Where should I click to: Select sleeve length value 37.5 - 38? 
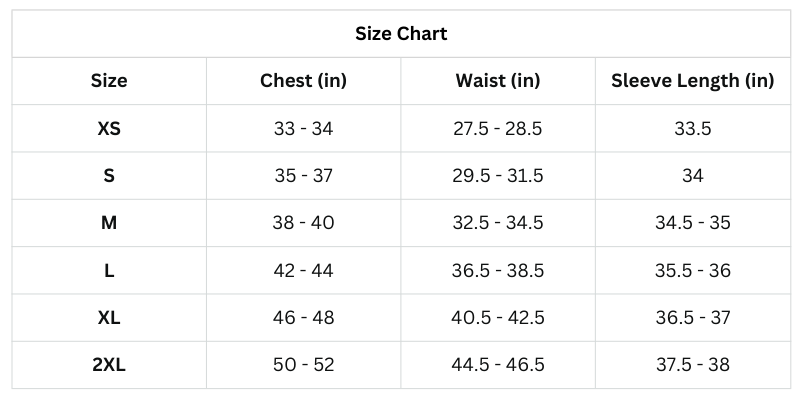(692, 365)
